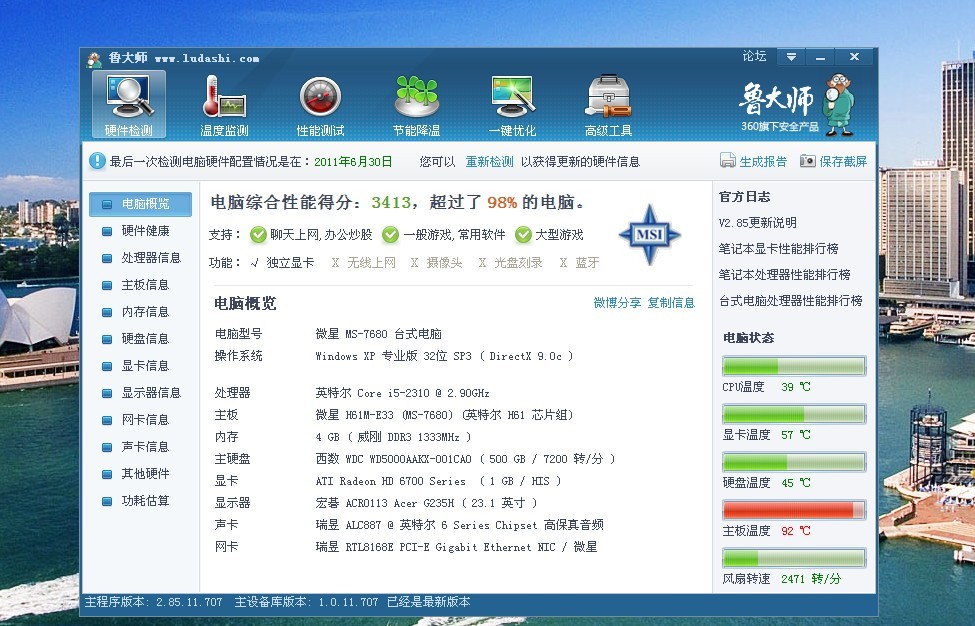
Task: Click the Windows XP 专业版 operating system value
Action: pyautogui.click(x=444, y=356)
